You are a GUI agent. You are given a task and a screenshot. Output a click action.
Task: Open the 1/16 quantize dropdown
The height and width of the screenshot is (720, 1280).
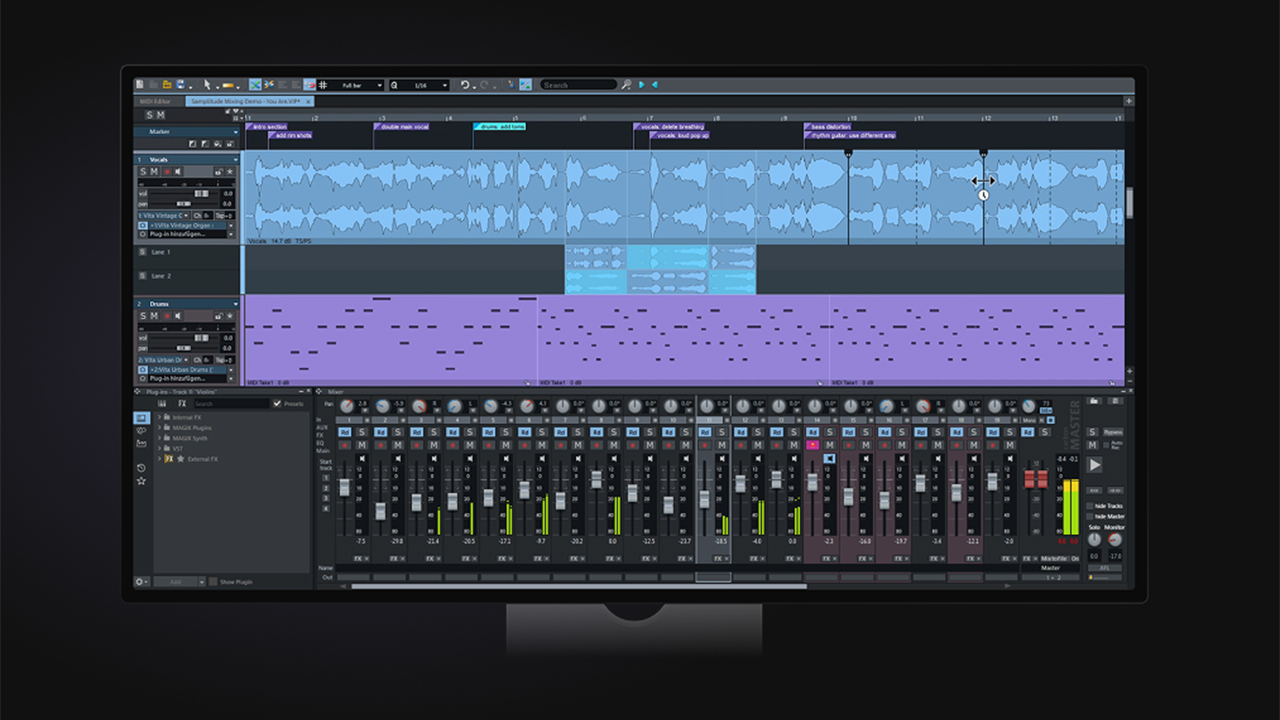tap(446, 85)
